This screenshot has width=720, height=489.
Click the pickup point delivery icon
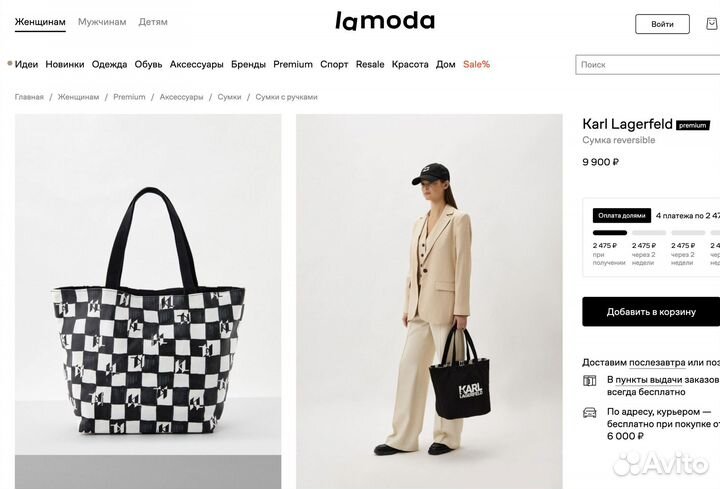pyautogui.click(x=590, y=381)
